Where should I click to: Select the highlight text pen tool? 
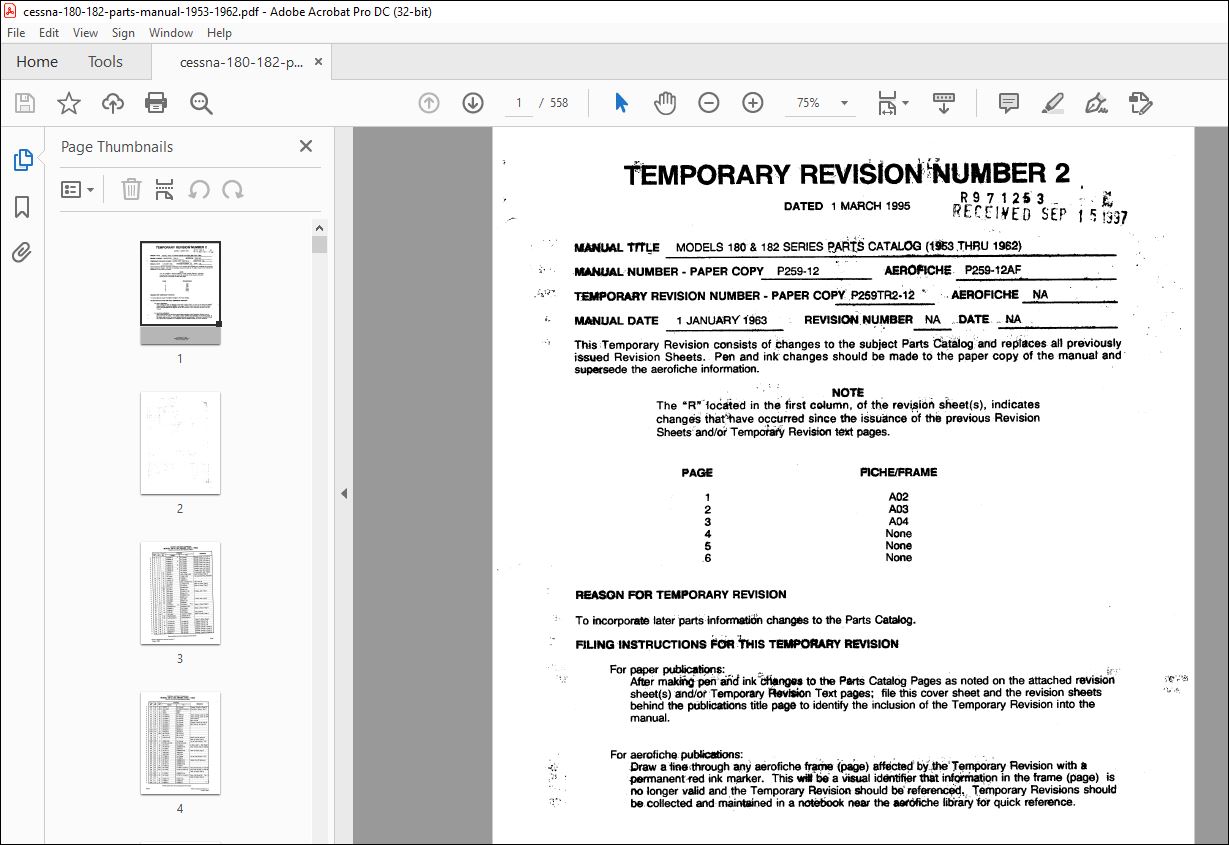pyautogui.click(x=1052, y=103)
